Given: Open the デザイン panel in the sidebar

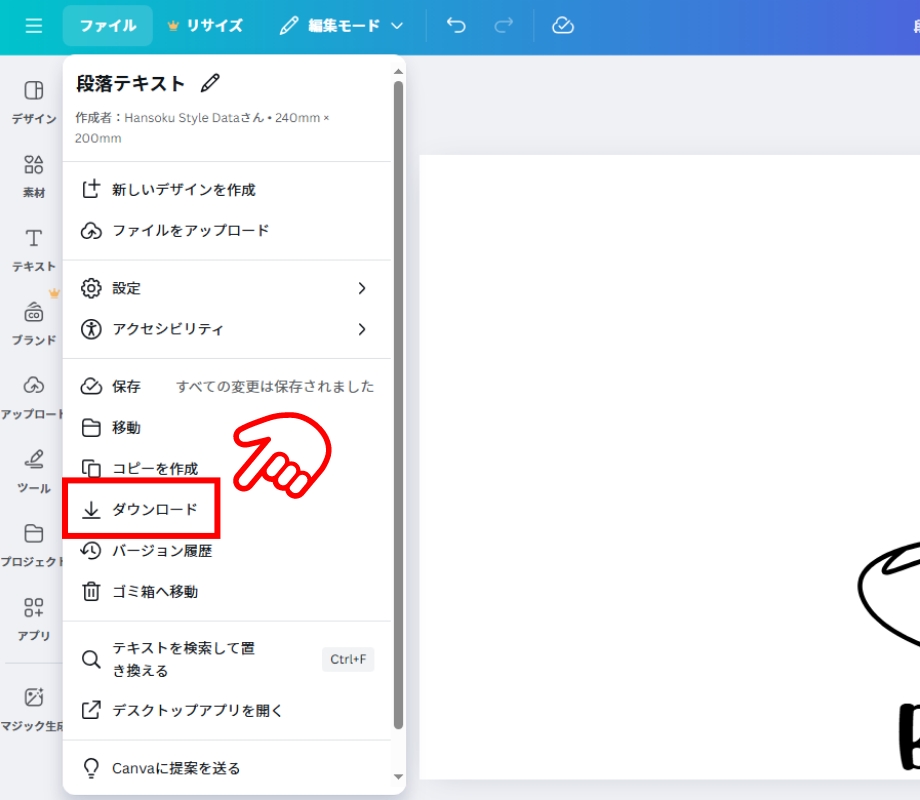Looking at the screenshot, I should (x=33, y=100).
